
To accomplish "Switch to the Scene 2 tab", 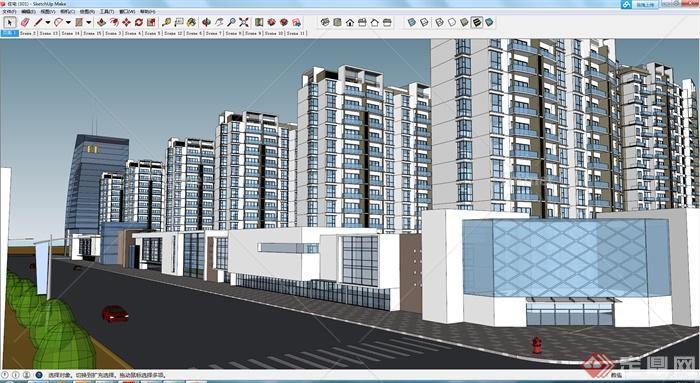I will coord(28,33).
